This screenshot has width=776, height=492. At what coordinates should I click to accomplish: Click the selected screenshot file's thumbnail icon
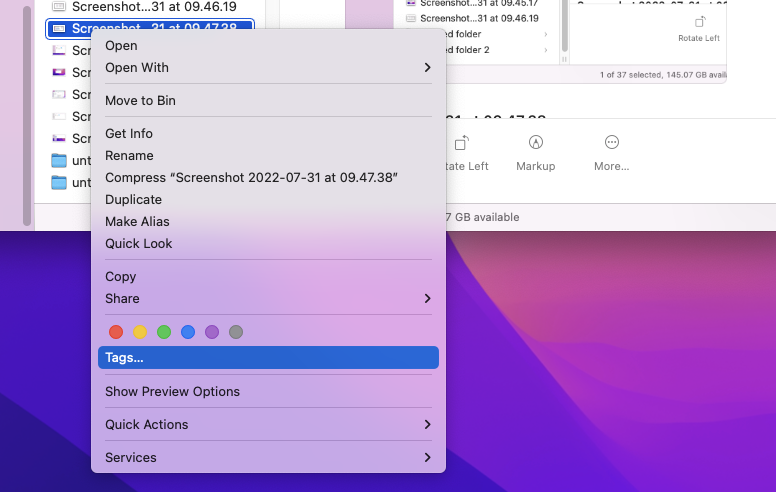(59, 29)
